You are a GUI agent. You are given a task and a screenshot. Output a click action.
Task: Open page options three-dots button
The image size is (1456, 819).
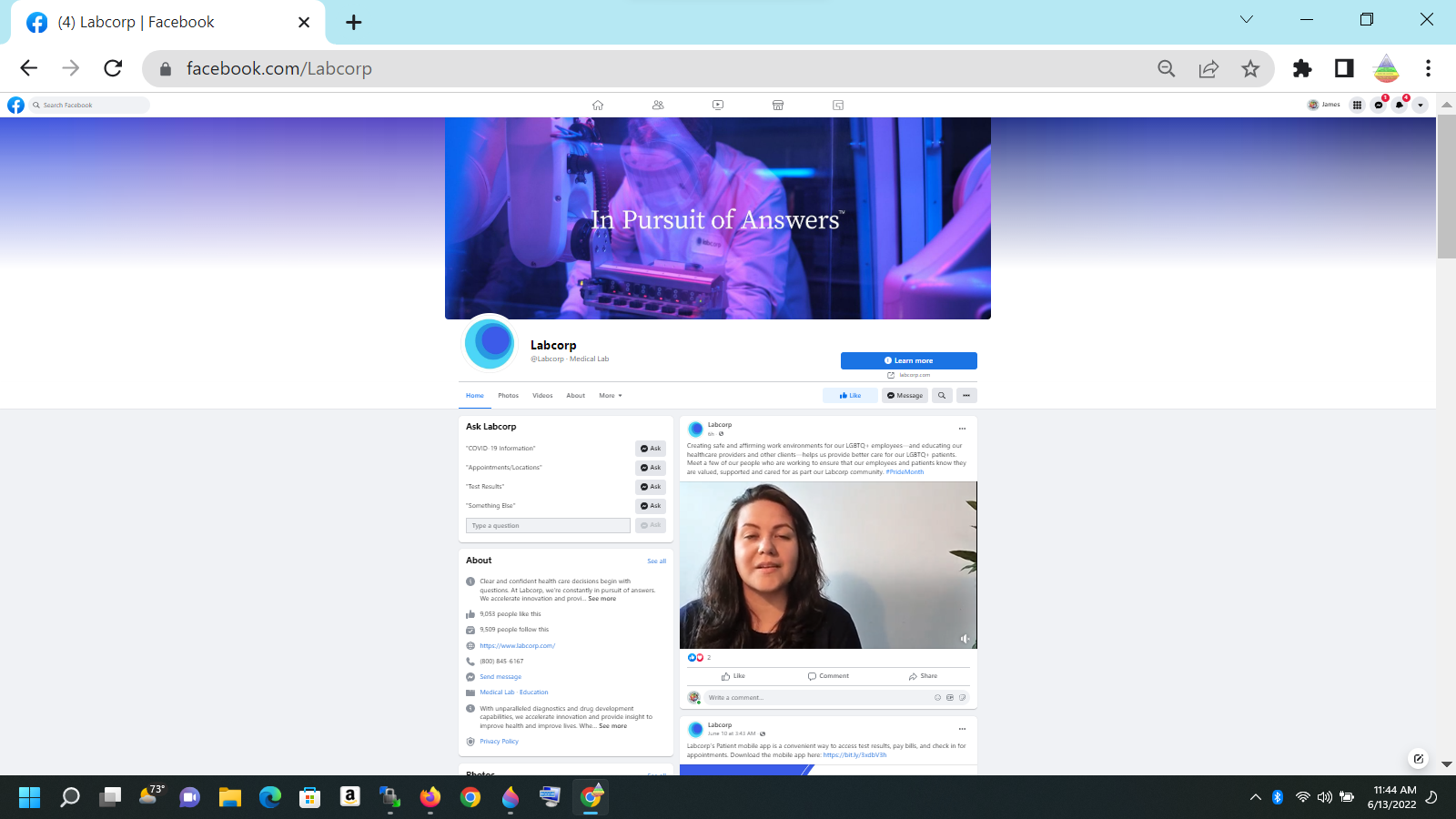[x=966, y=396]
